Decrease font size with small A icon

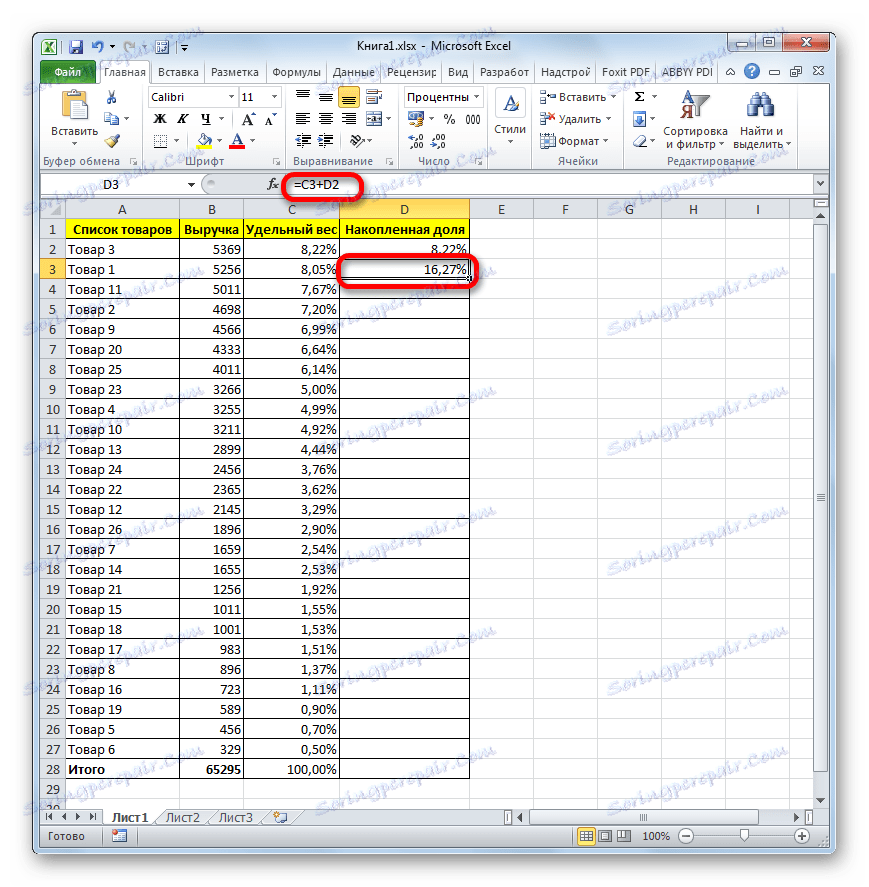tap(271, 119)
